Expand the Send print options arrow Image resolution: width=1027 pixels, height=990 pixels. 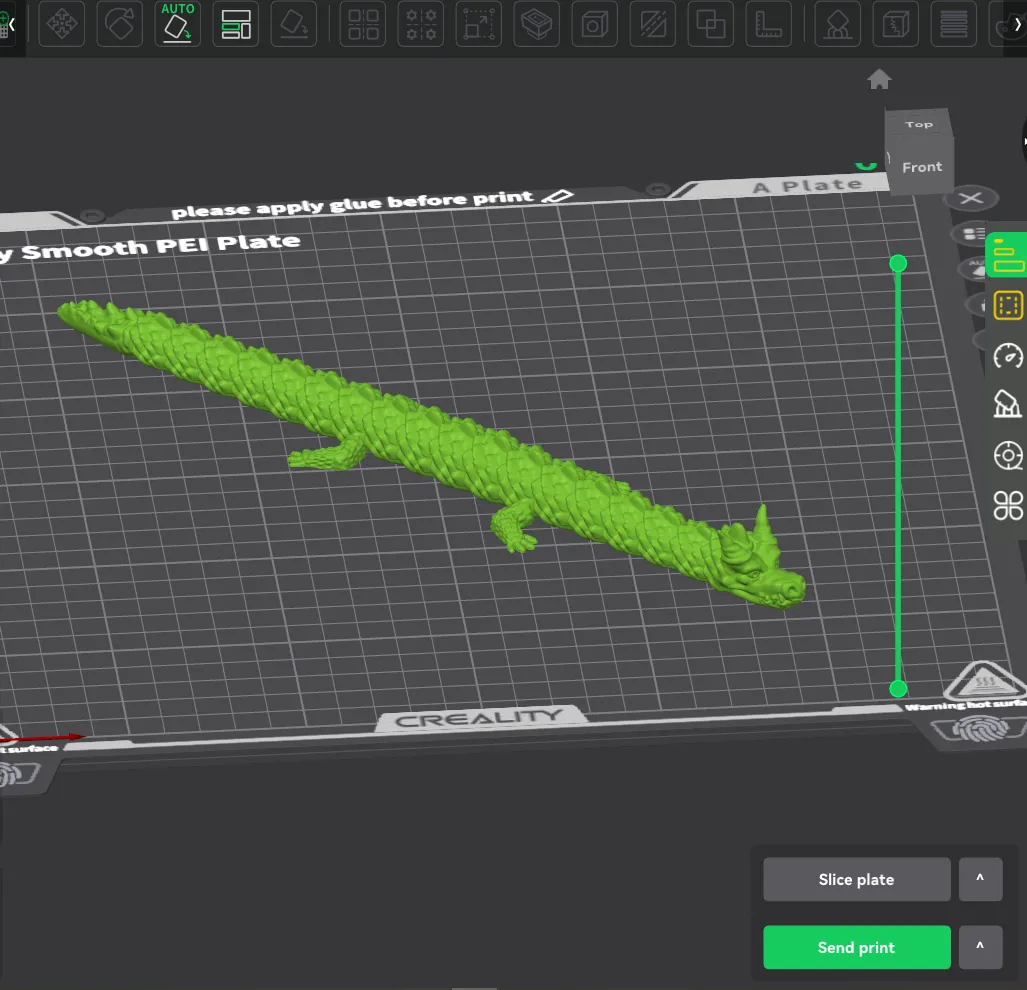pos(980,948)
